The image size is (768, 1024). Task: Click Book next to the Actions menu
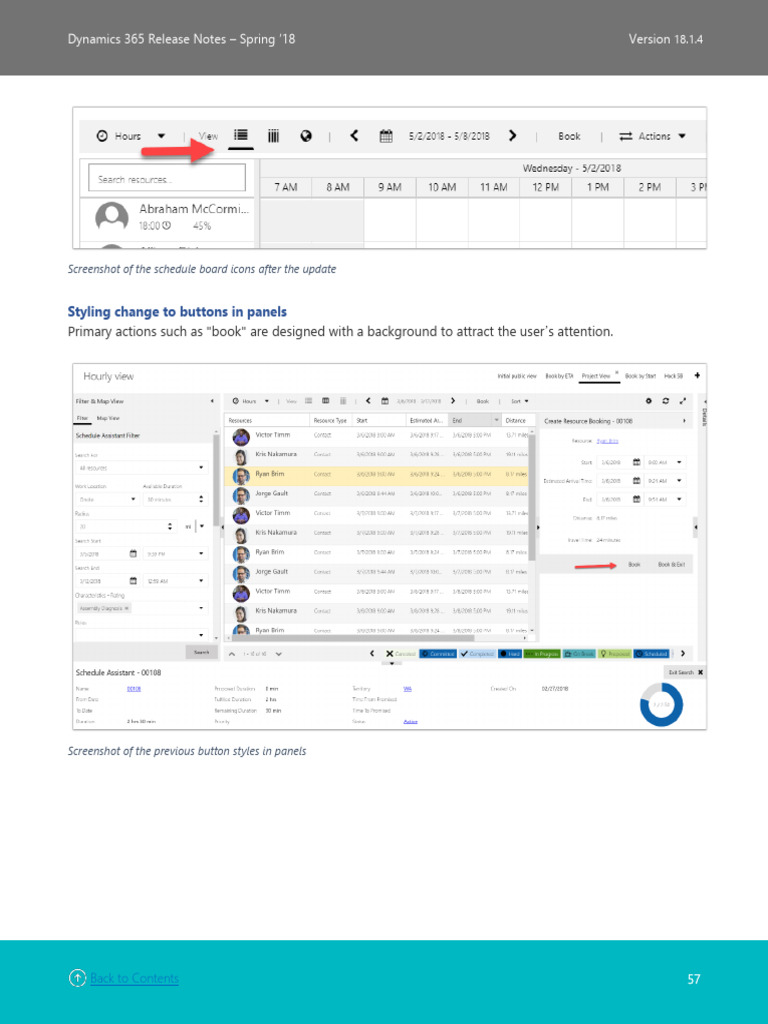(569, 136)
